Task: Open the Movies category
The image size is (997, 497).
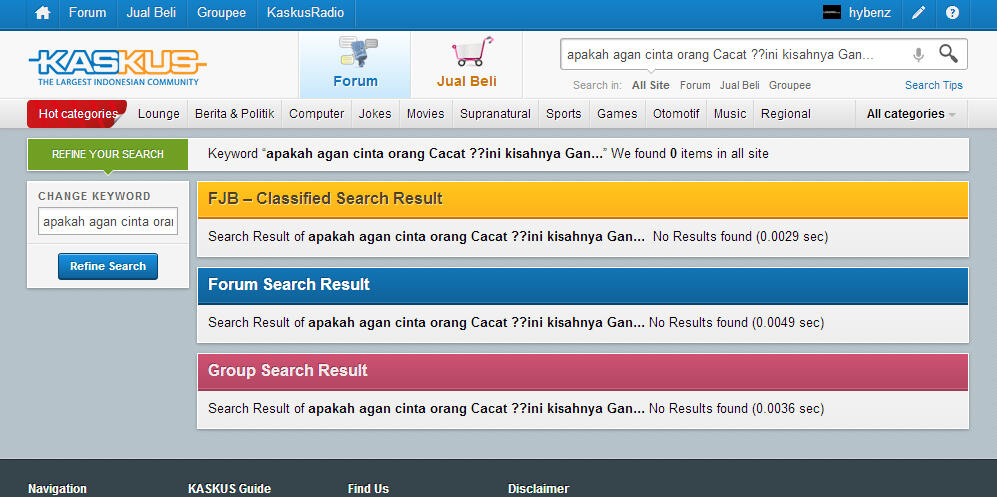Action: (x=425, y=114)
